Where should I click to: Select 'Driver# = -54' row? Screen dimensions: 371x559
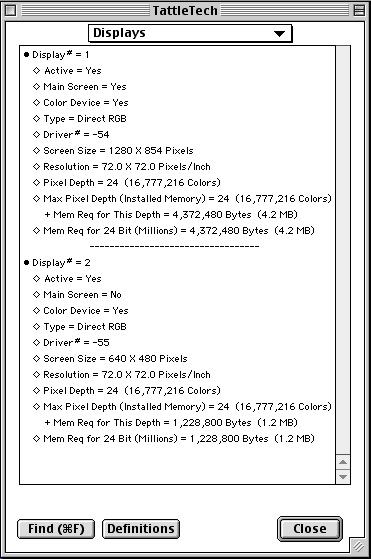click(71, 134)
